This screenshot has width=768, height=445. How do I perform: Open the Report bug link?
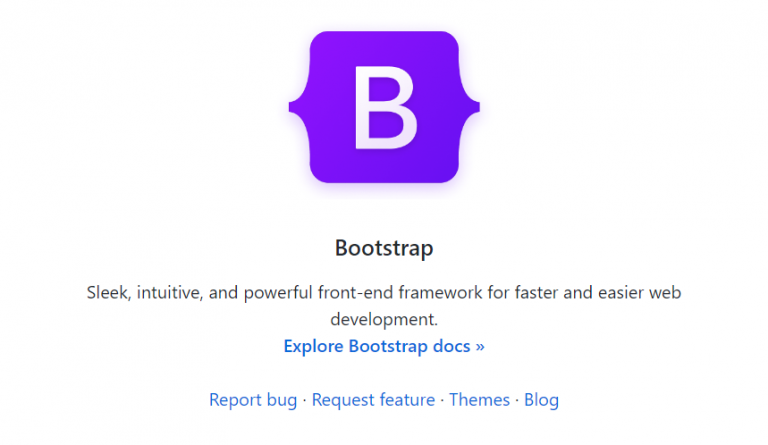click(x=253, y=400)
